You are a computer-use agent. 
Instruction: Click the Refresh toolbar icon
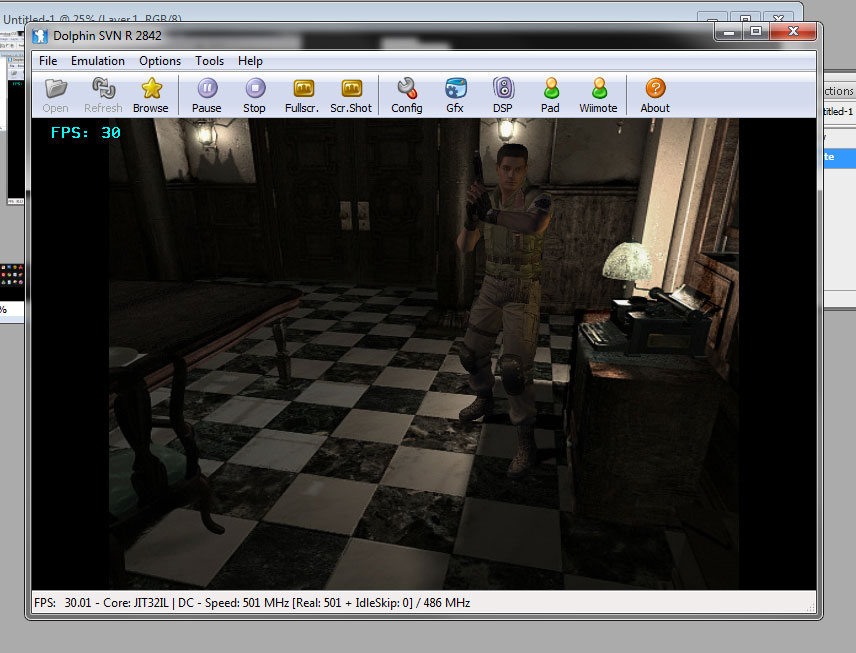tap(103, 88)
